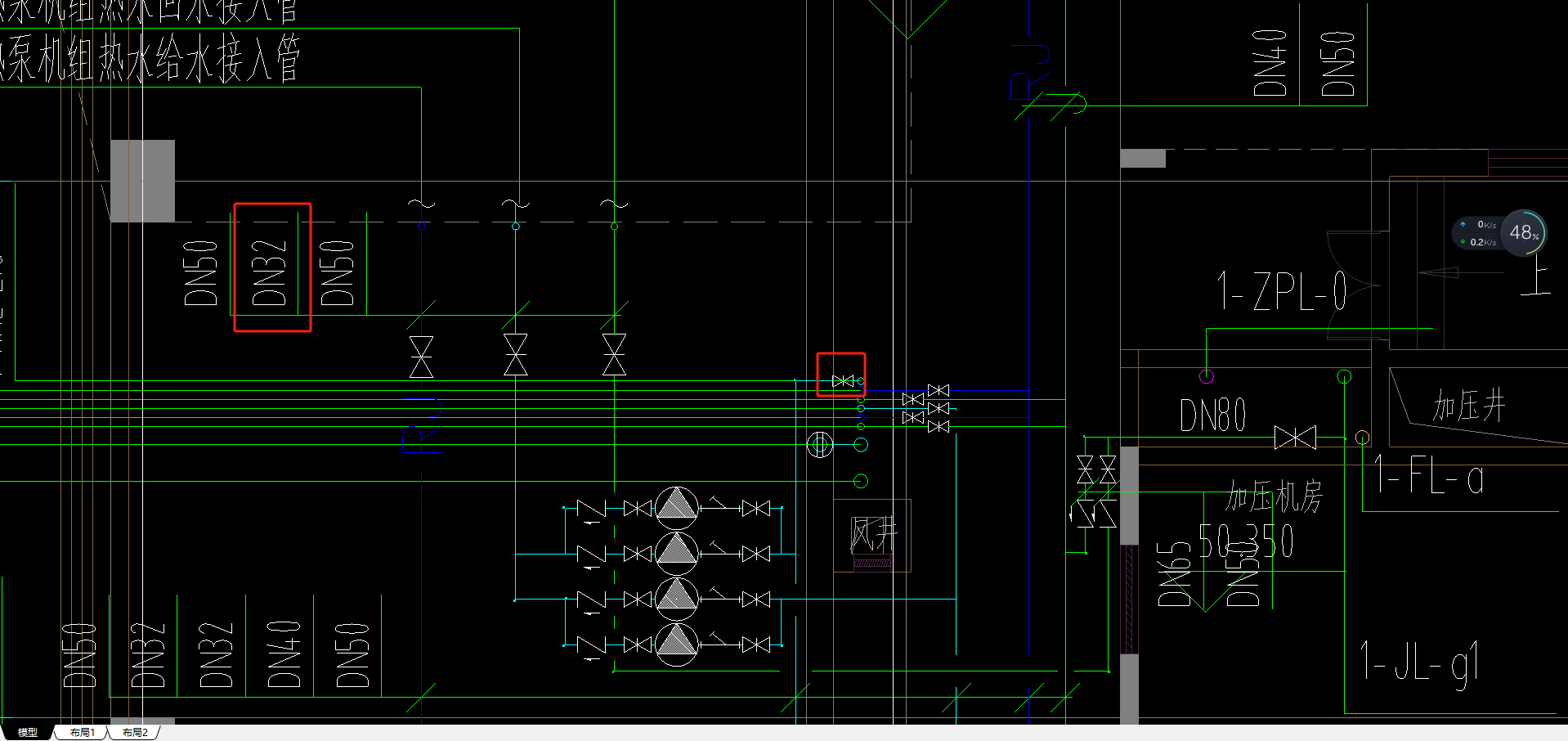Select the topmost pump symbol in pump group

pyautogui.click(x=677, y=508)
